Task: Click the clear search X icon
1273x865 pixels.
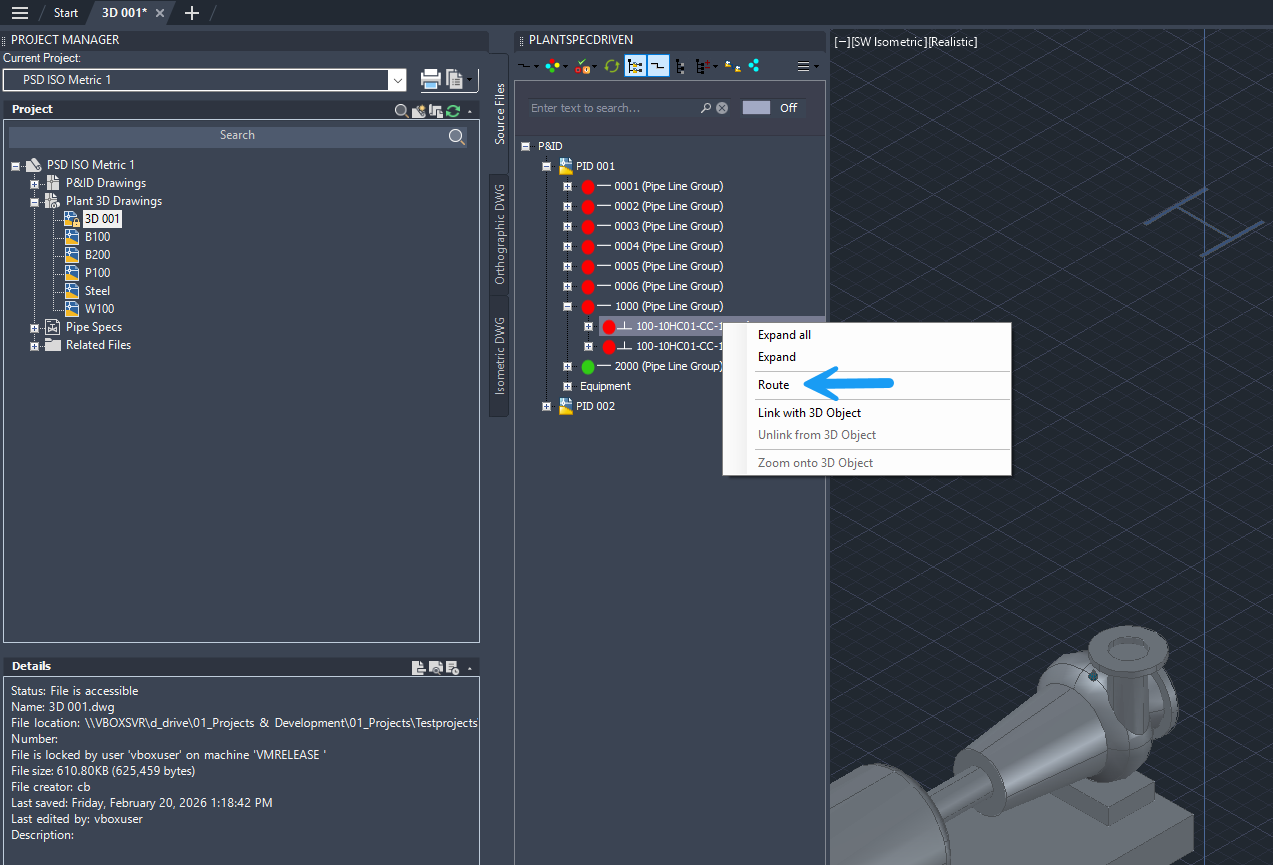Action: tap(722, 108)
